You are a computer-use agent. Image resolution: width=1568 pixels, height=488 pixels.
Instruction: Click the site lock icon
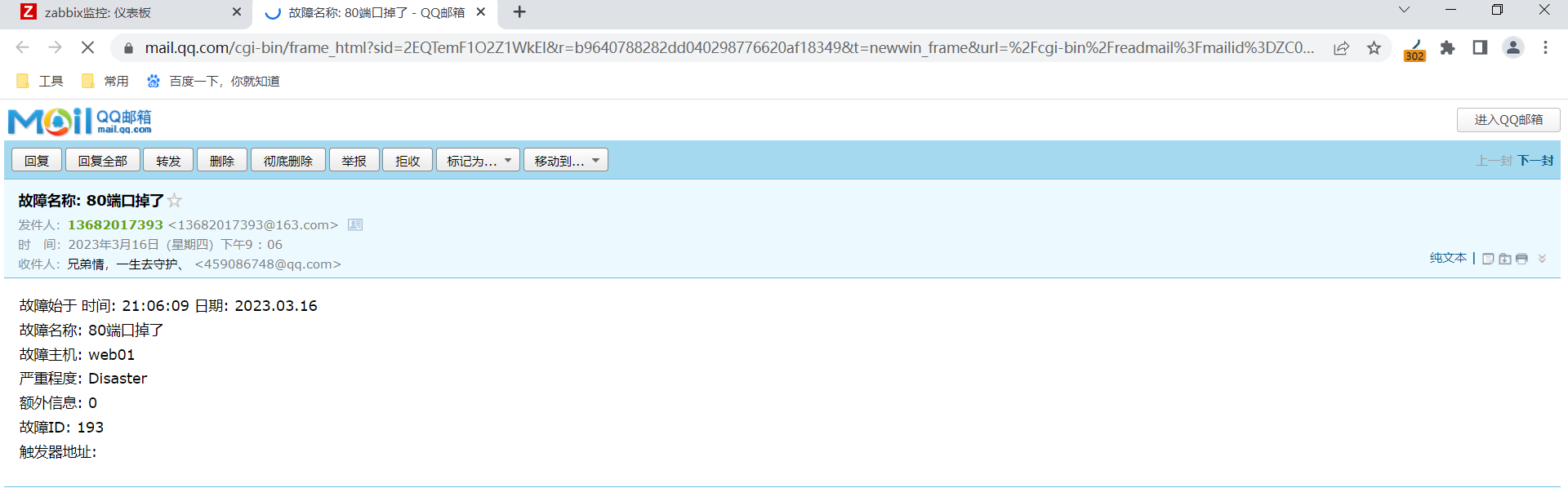(x=128, y=48)
